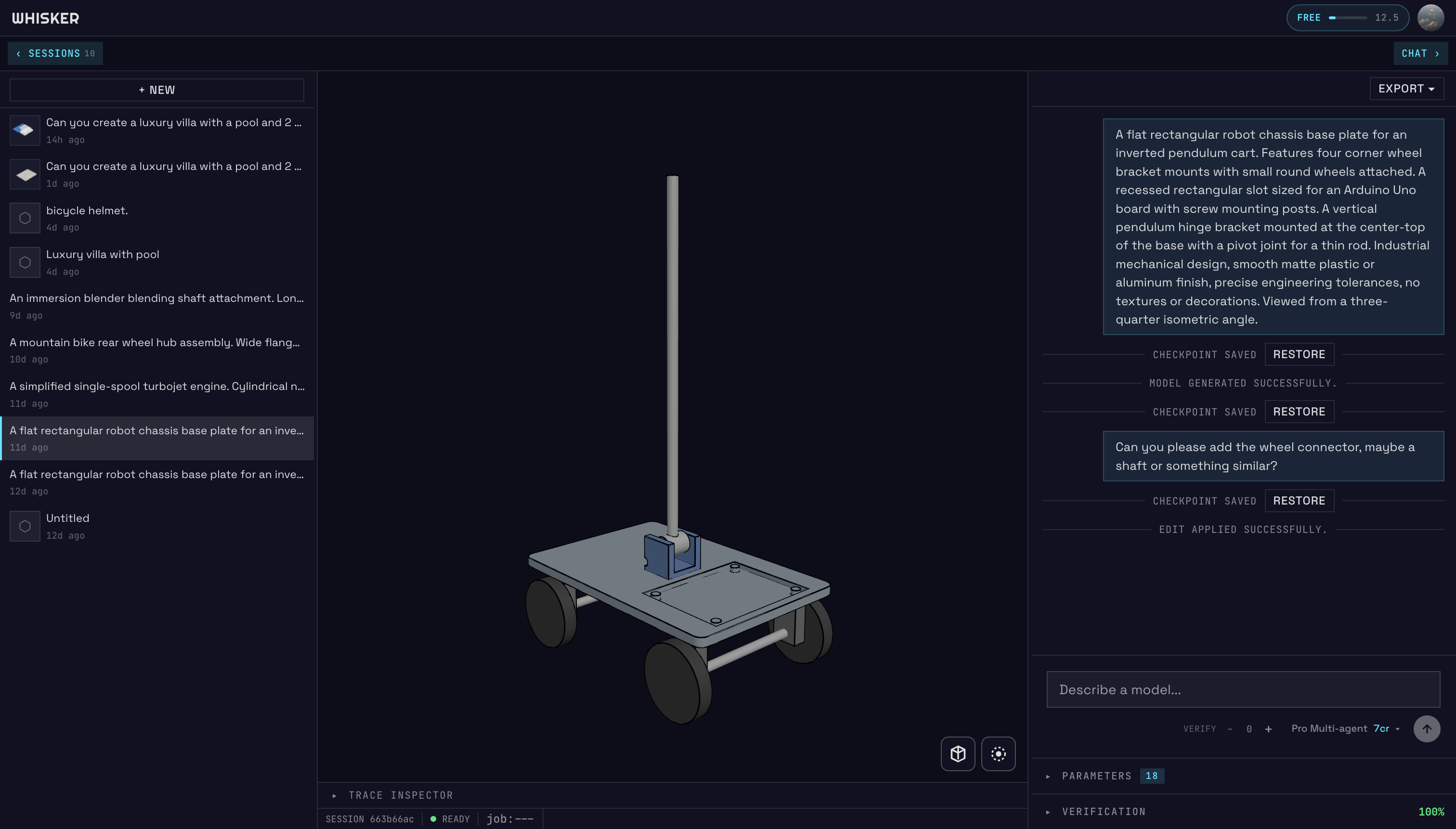Open the EXPORT dropdown
The width and height of the screenshot is (1456, 829).
pyautogui.click(x=1406, y=88)
